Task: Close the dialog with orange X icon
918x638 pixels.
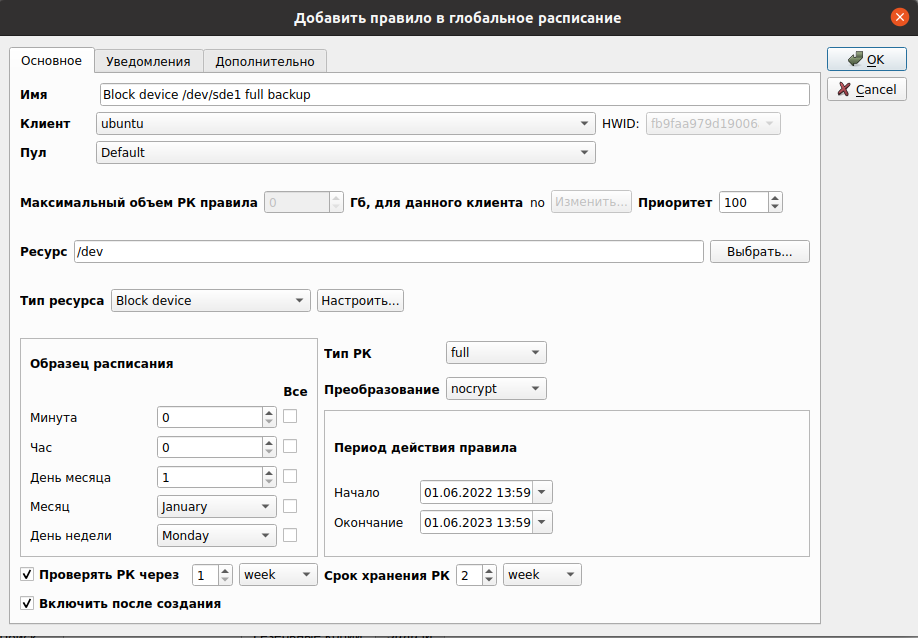Action: 900,17
